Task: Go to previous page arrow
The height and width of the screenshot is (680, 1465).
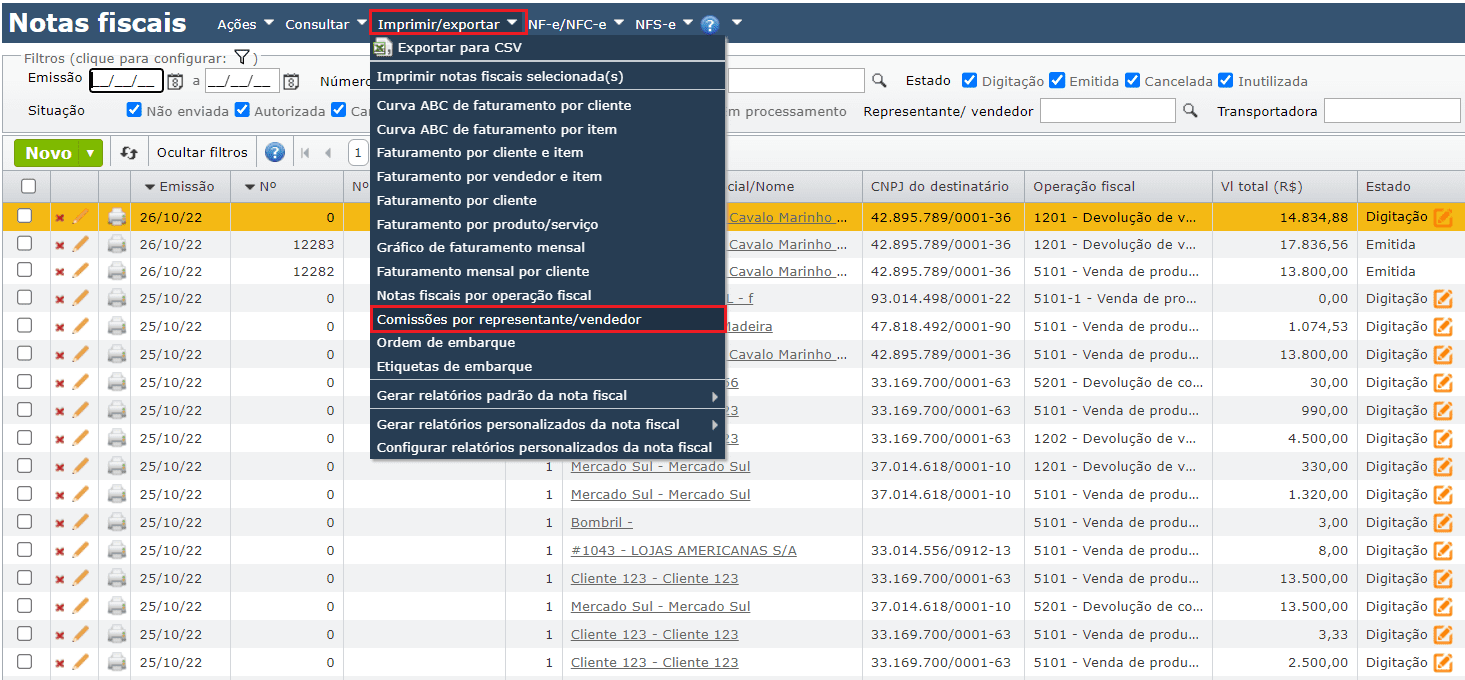Action: pyautogui.click(x=328, y=153)
